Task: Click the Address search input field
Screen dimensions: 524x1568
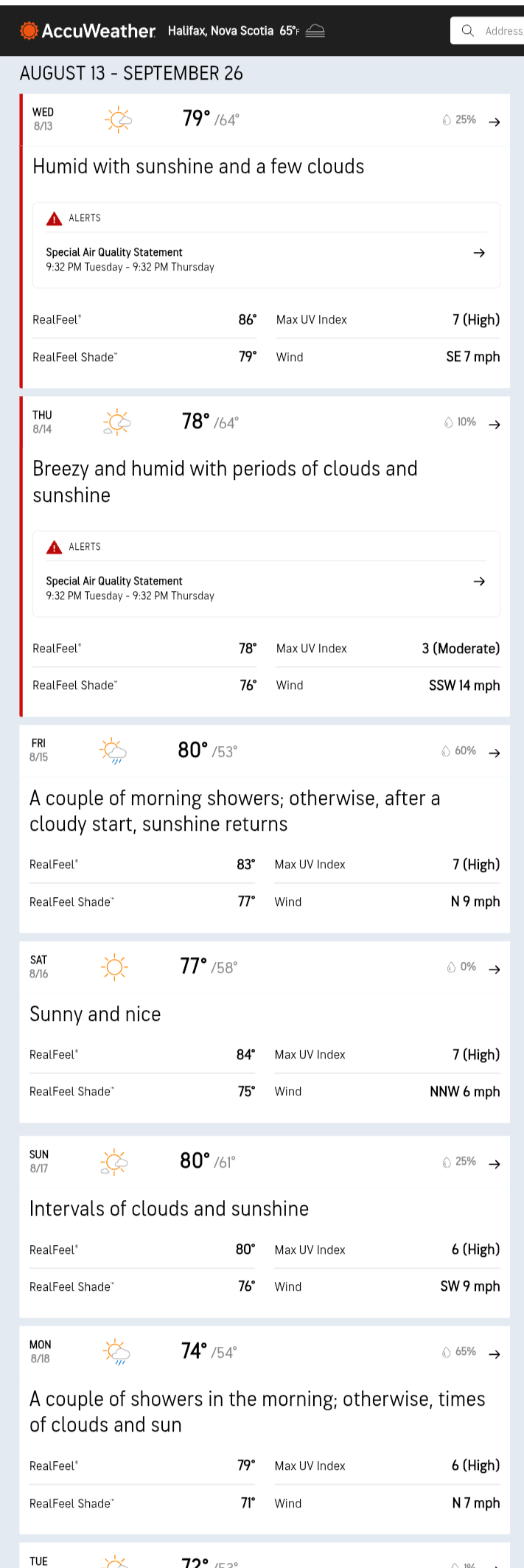Action: click(x=503, y=31)
